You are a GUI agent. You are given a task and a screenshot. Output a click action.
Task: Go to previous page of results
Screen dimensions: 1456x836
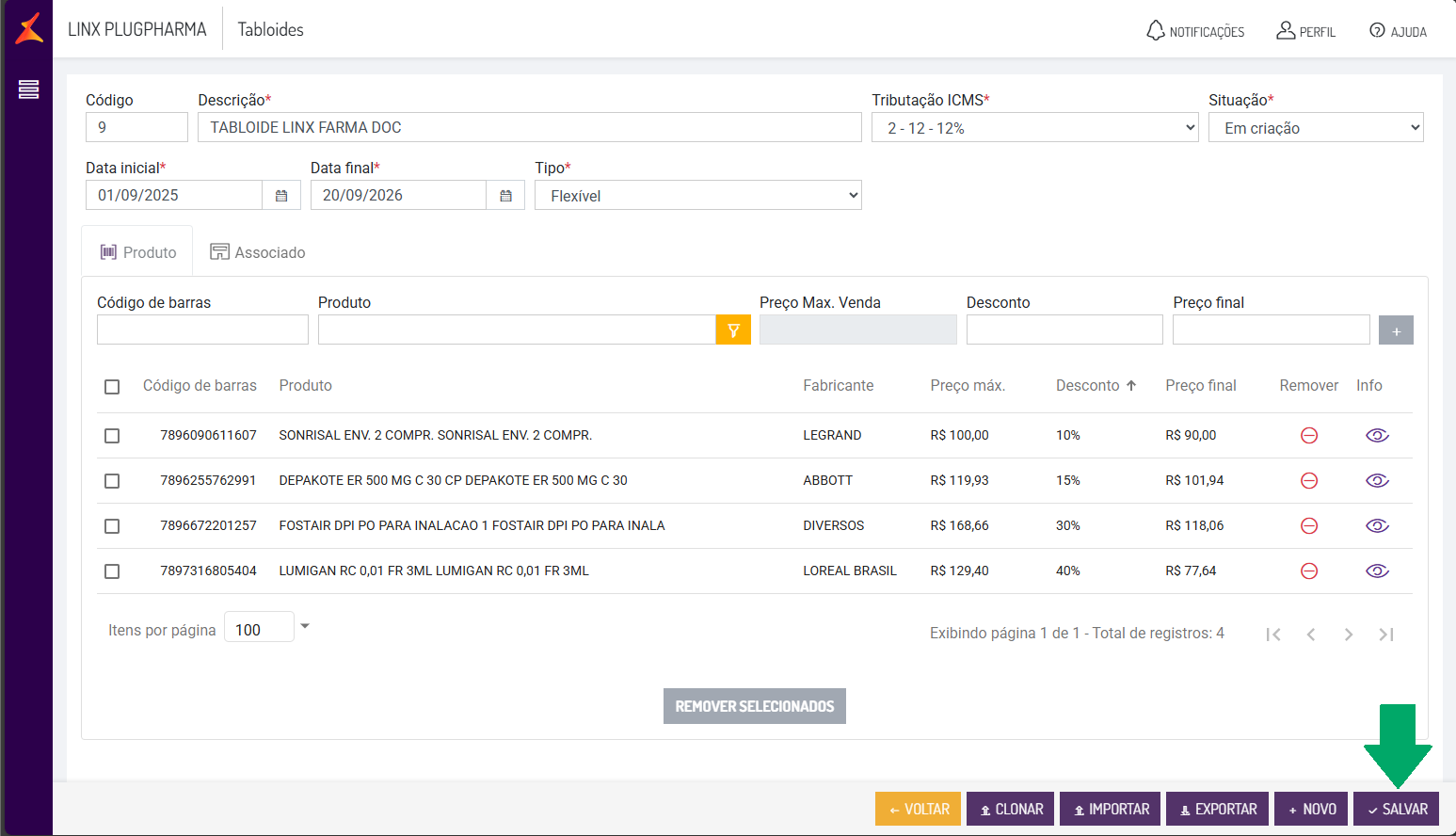coord(1311,634)
